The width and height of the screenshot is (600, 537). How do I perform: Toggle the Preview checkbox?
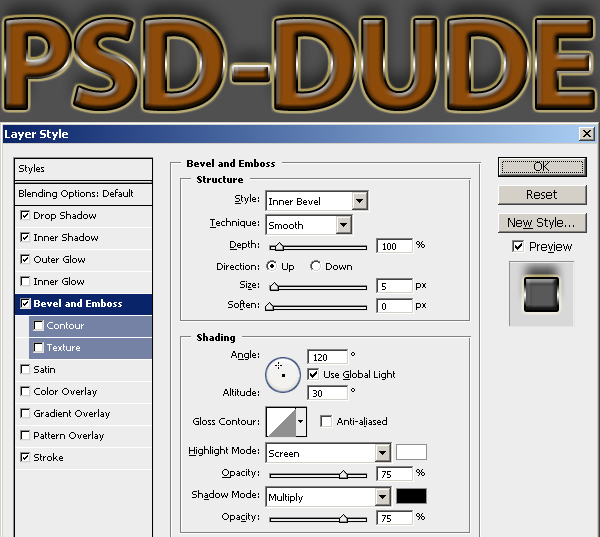[518, 246]
